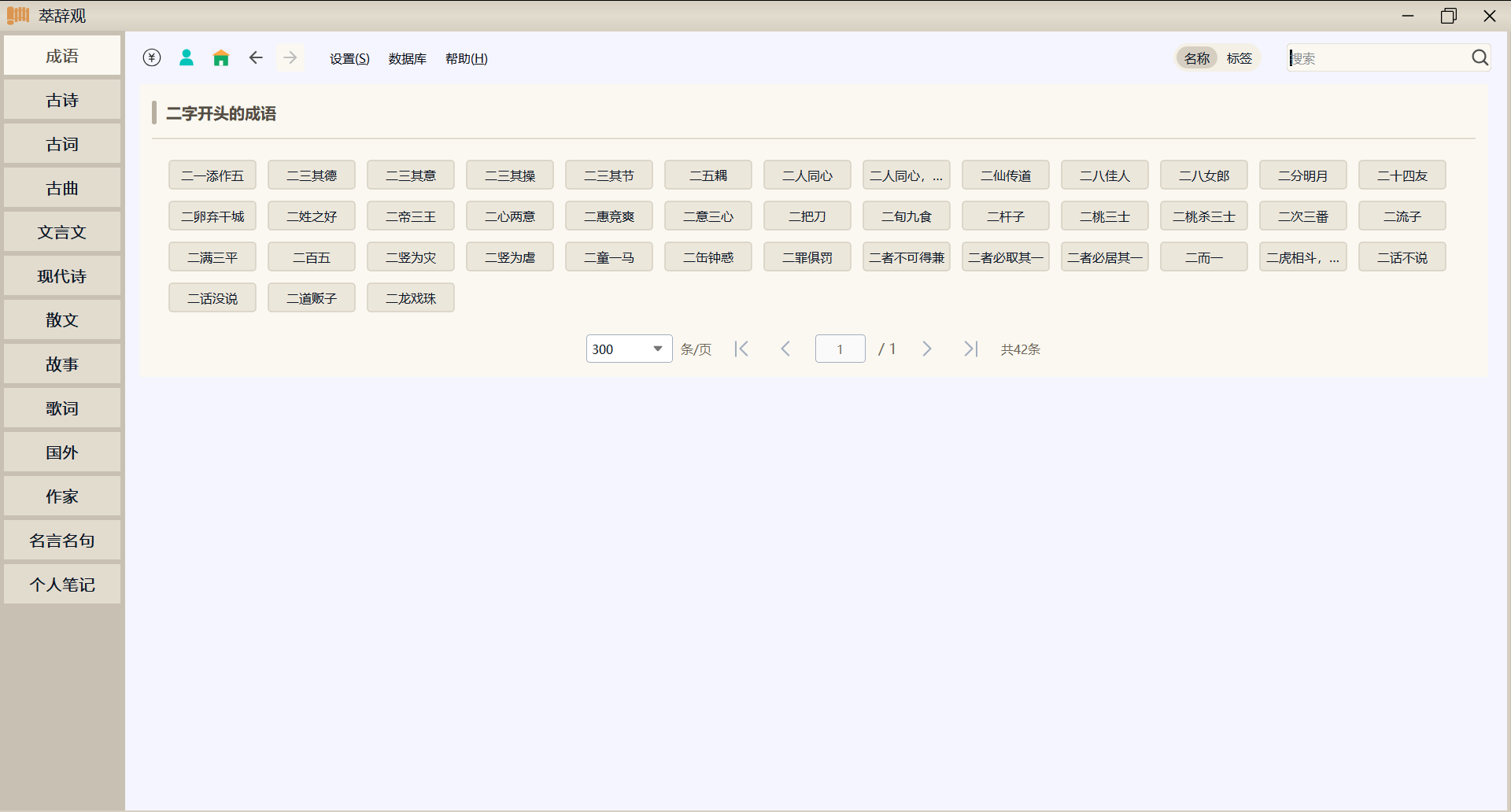The image size is (1511, 812).
Task: Click the 萃辞观 app logo icon
Action: (x=18, y=15)
